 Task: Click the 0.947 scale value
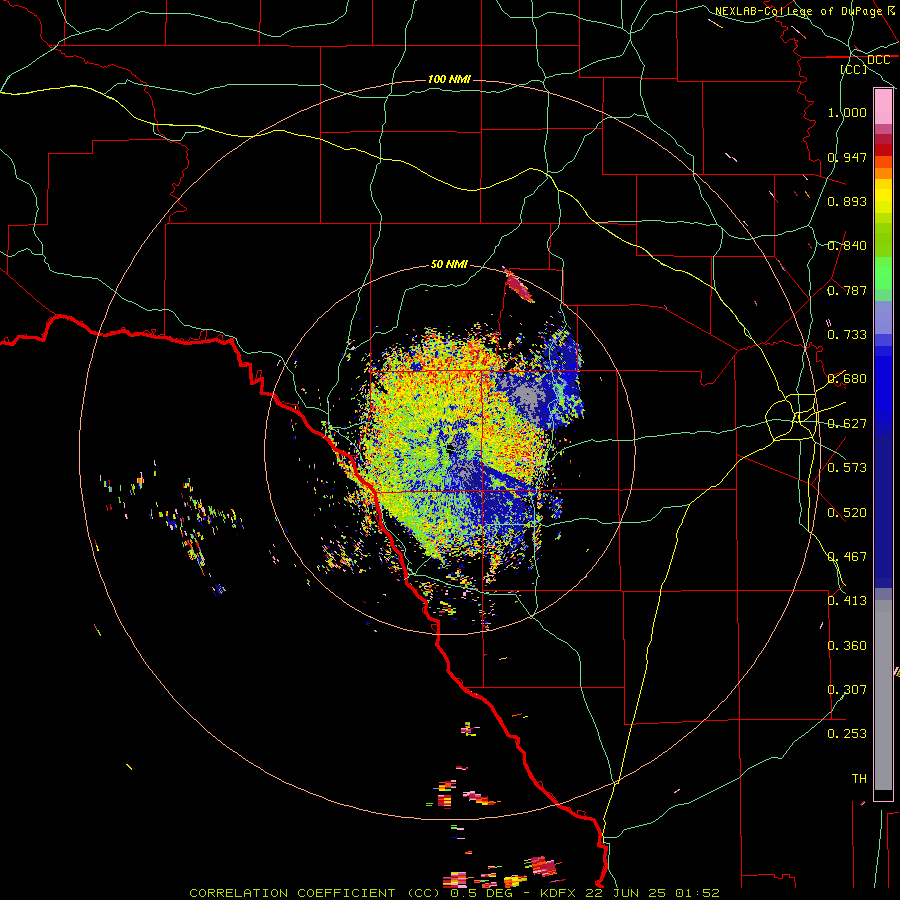pyautogui.click(x=847, y=157)
